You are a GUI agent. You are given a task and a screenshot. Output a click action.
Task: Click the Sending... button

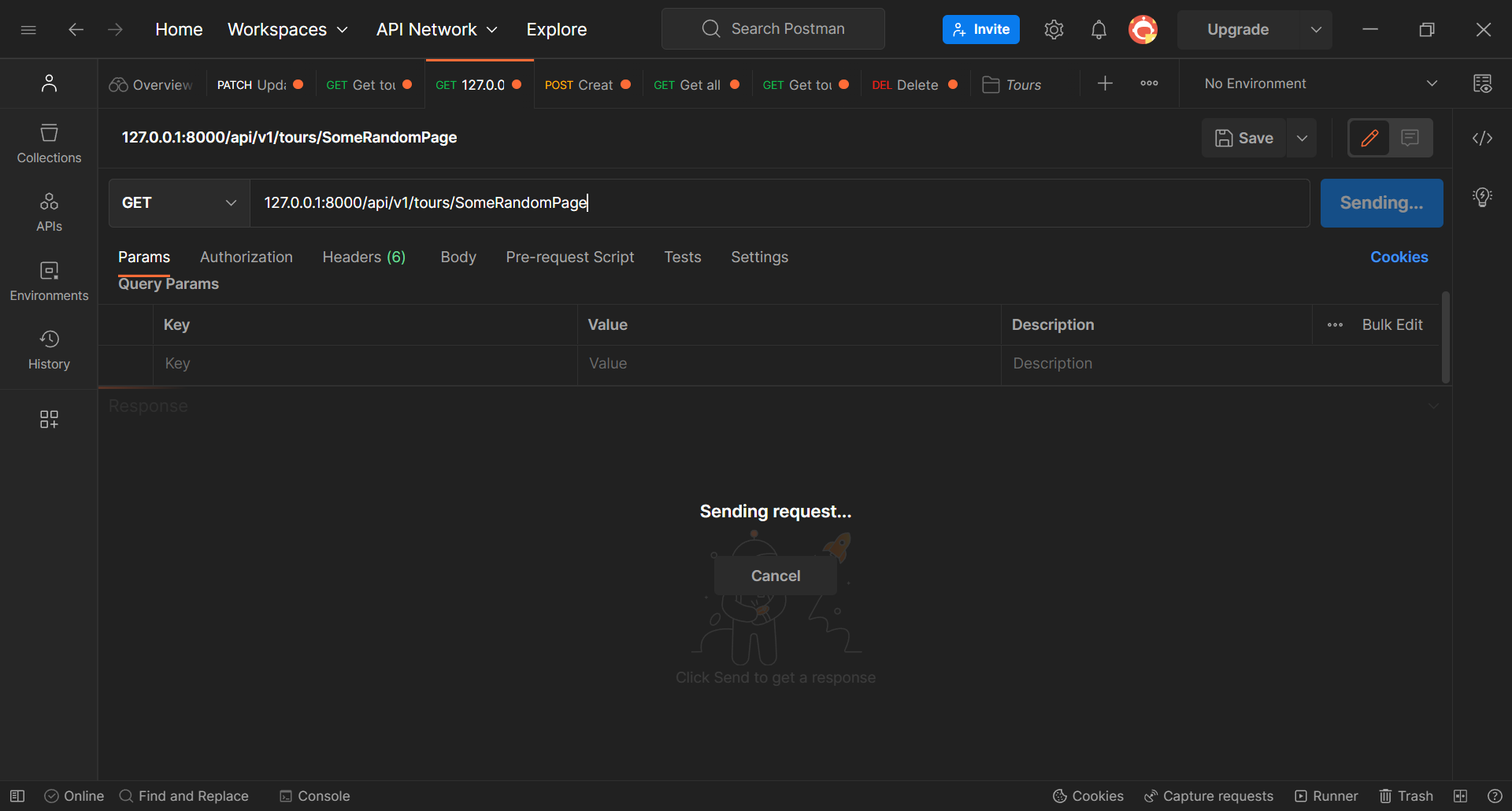click(x=1382, y=203)
